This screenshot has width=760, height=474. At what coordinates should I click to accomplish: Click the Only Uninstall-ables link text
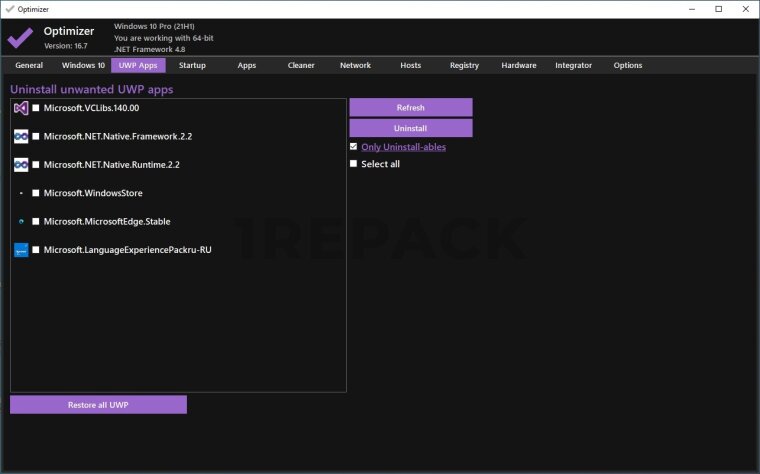tap(403, 147)
